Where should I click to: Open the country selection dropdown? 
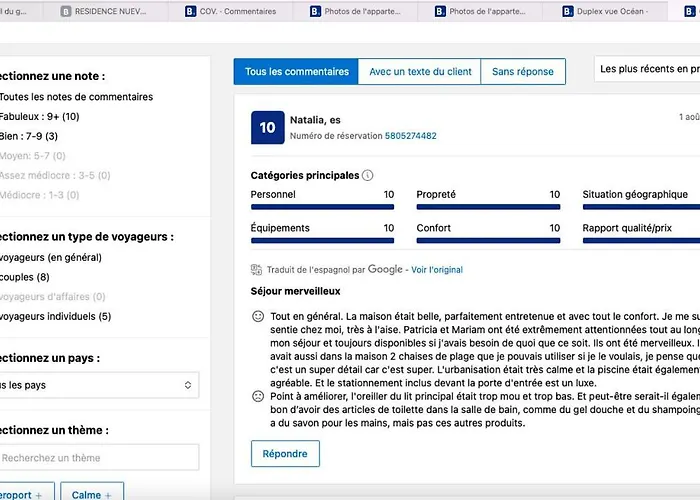(98, 385)
